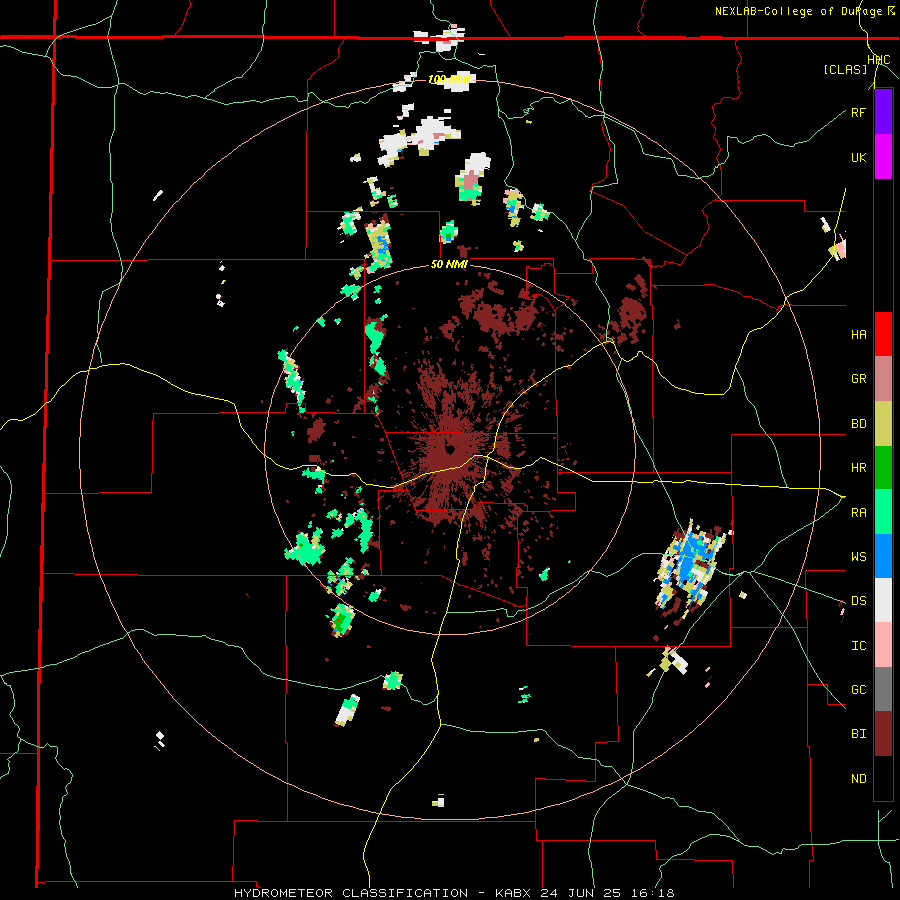Pick the blue WS legend swatch
This screenshot has width=900, height=900.
pos(883,556)
